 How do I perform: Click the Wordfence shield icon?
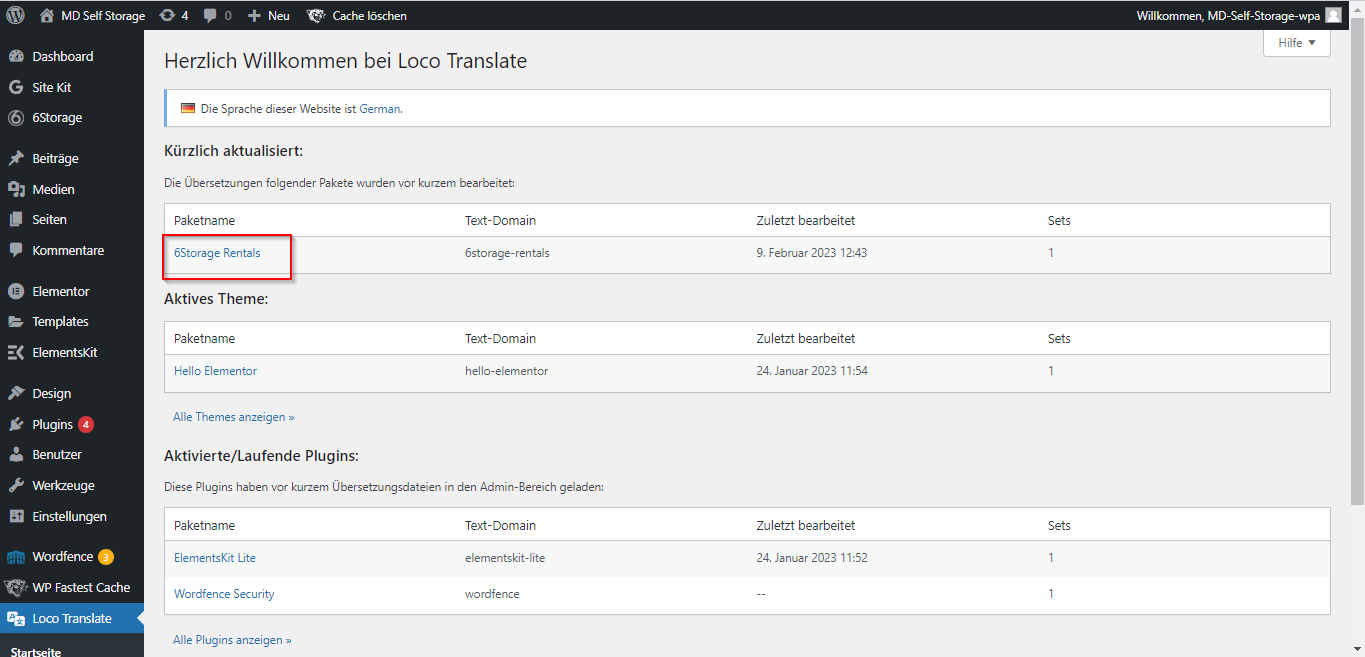click(x=16, y=556)
